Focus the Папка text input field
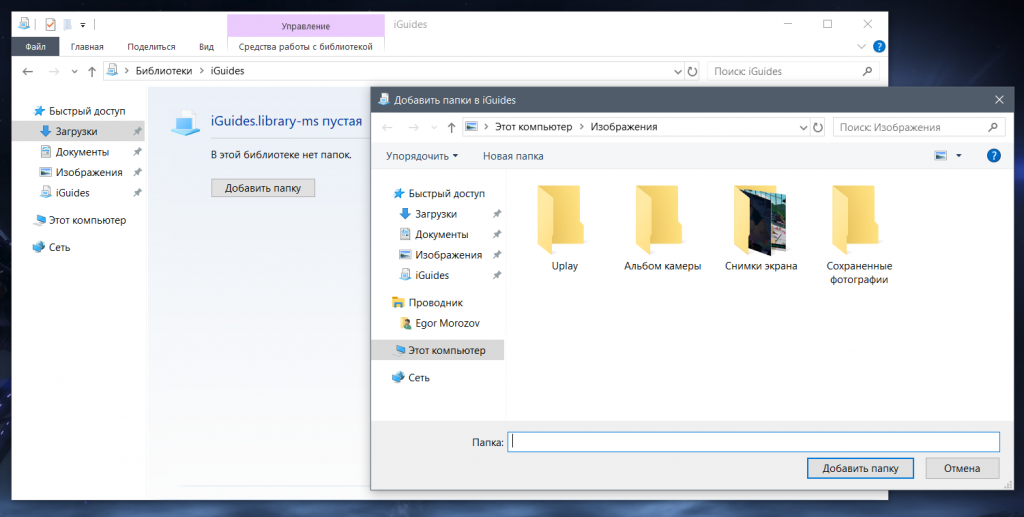Image resolution: width=1024 pixels, height=517 pixels. tap(753, 441)
